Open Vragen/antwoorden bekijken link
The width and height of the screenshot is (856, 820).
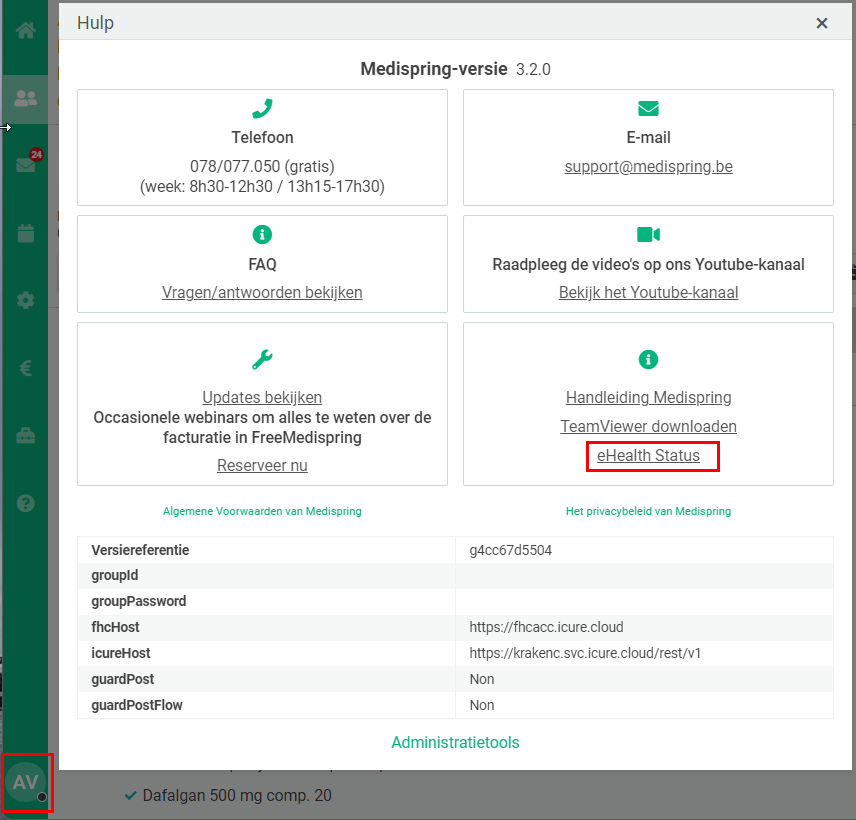(262, 293)
